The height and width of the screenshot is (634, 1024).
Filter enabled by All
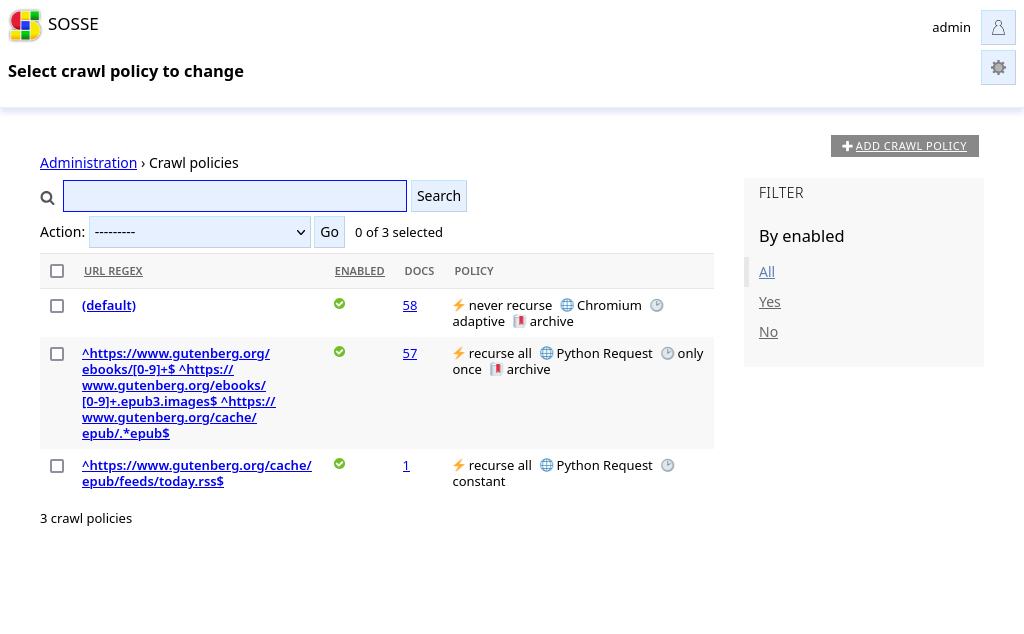(767, 272)
